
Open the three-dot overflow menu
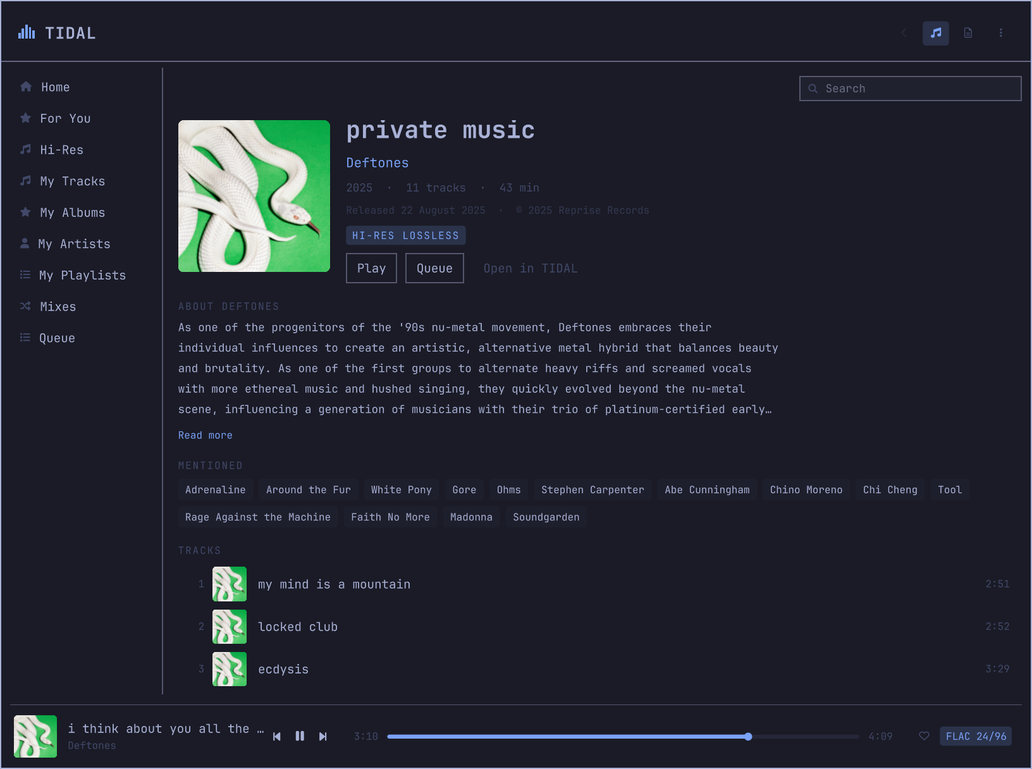[1000, 33]
